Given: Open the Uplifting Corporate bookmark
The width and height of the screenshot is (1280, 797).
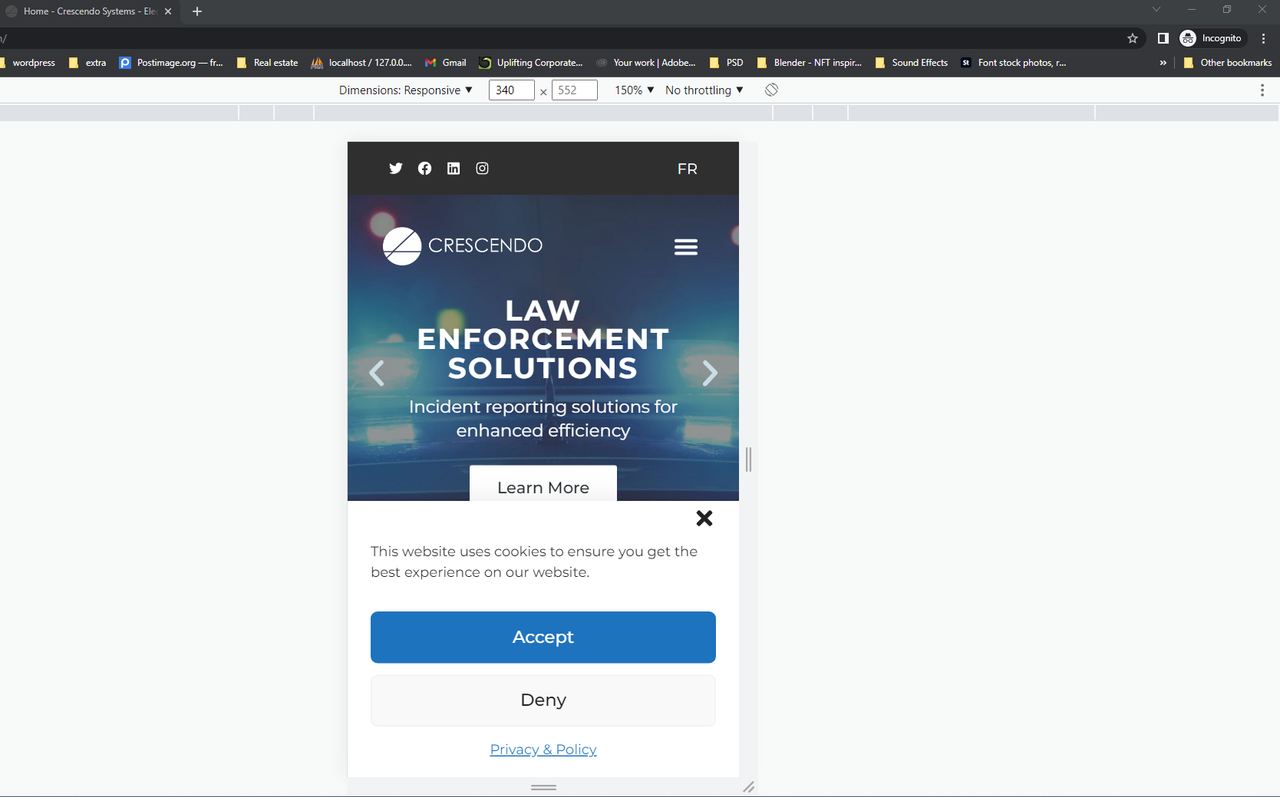Looking at the screenshot, I should click(x=531, y=62).
